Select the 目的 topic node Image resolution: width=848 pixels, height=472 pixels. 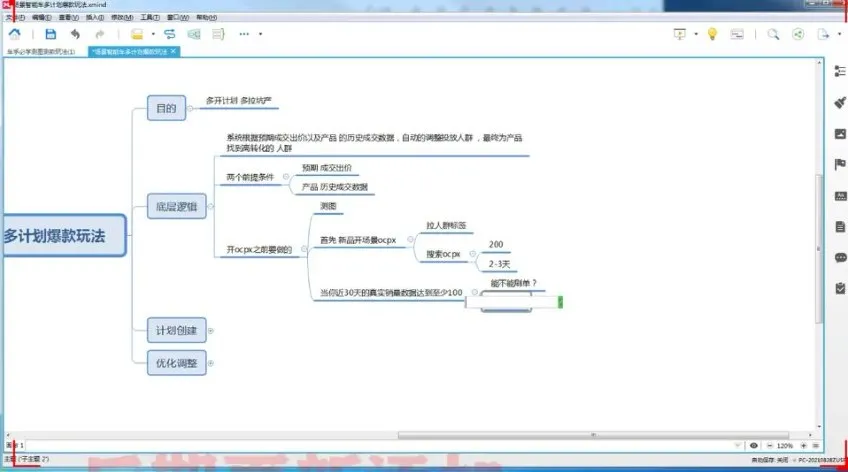tap(167, 108)
